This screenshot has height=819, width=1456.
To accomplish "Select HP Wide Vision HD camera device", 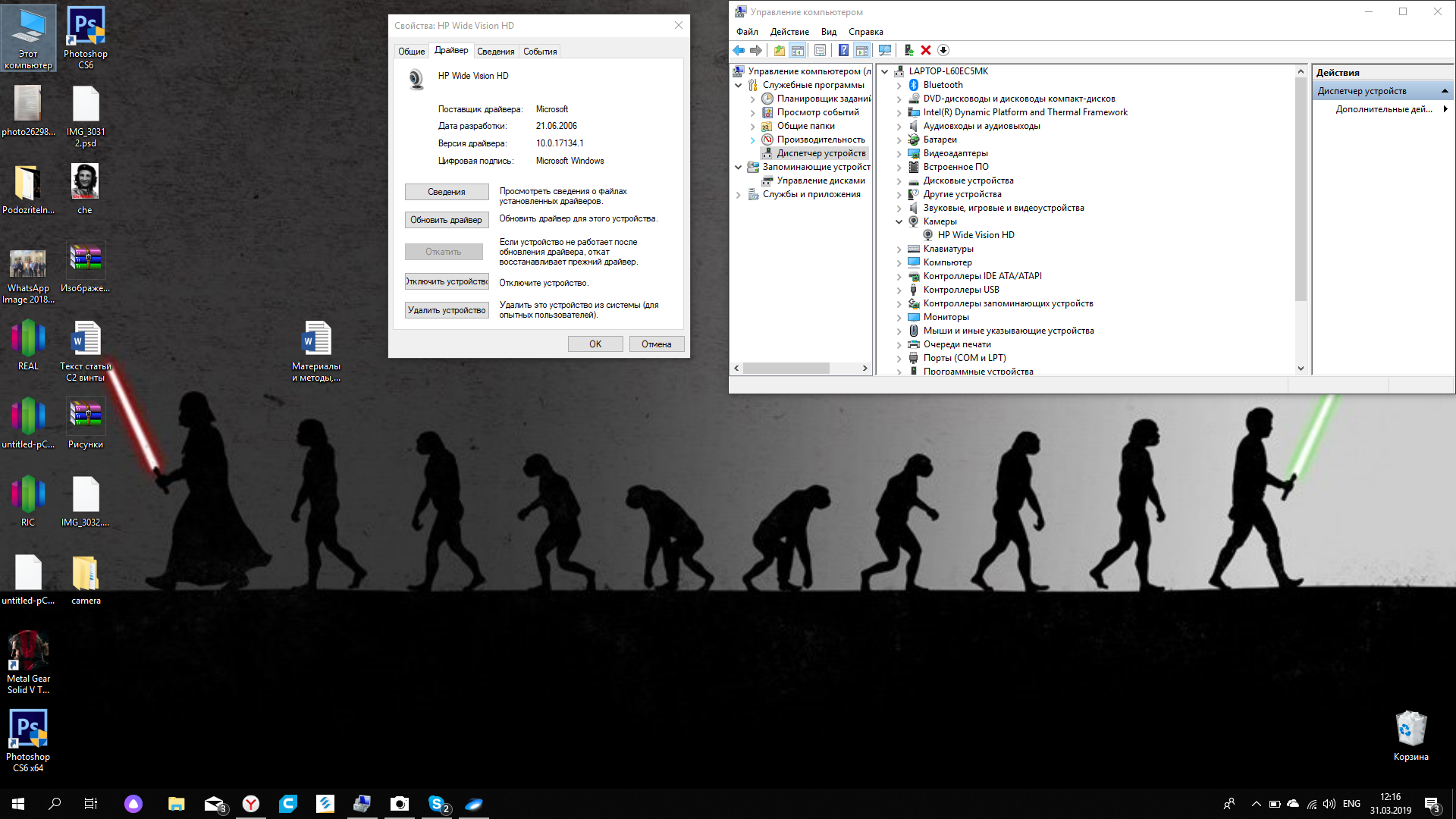I will click(x=976, y=235).
